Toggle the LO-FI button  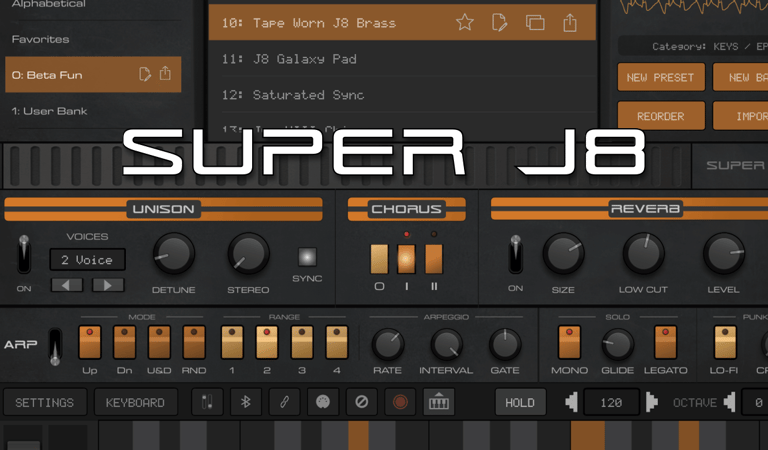coord(725,342)
